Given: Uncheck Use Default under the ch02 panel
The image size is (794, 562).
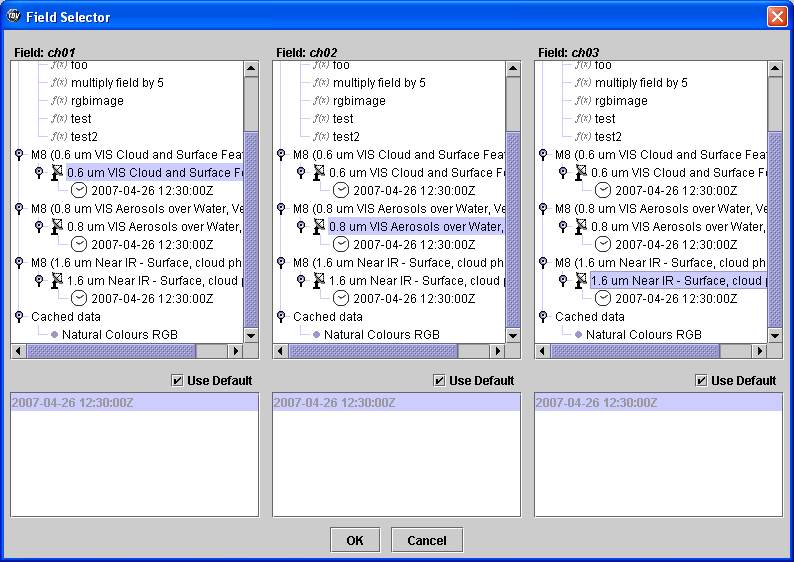Looking at the screenshot, I should (x=439, y=381).
